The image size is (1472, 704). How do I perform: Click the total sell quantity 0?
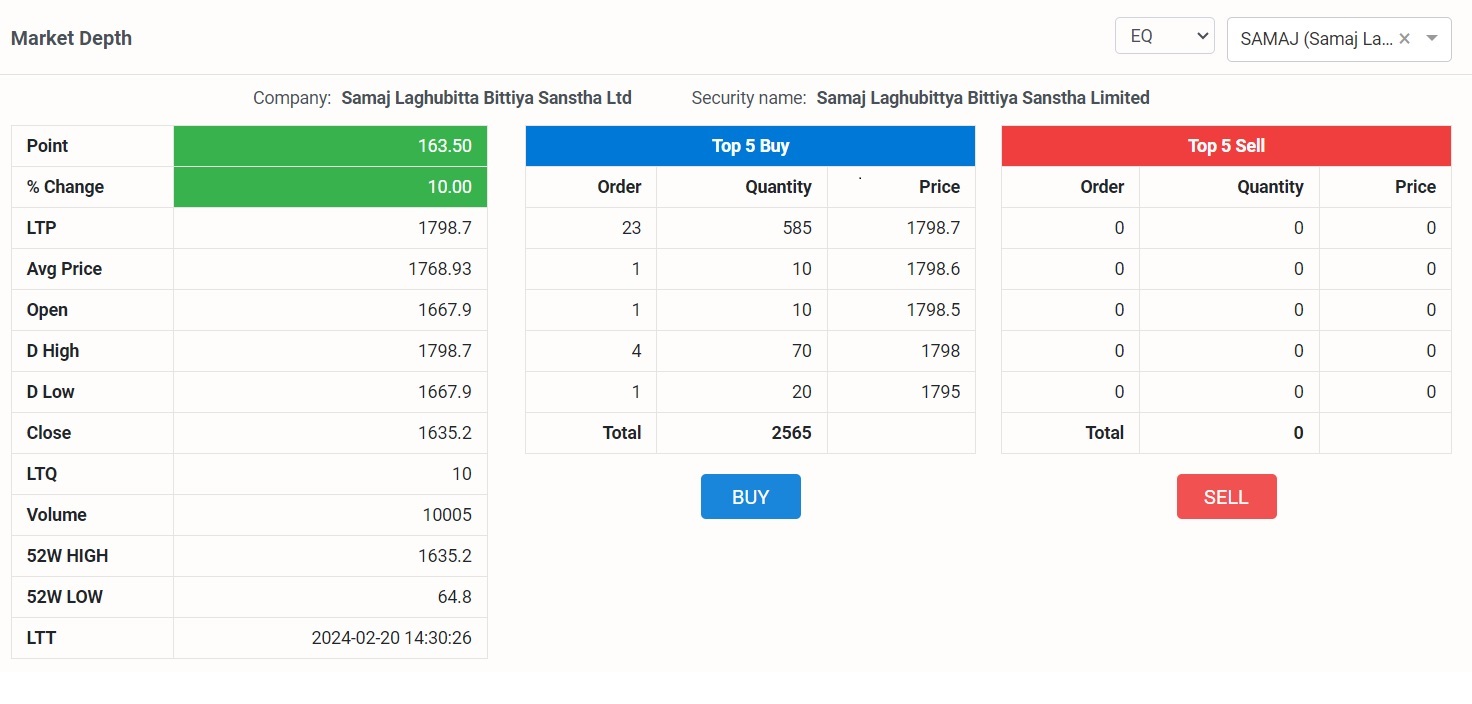[1298, 433]
